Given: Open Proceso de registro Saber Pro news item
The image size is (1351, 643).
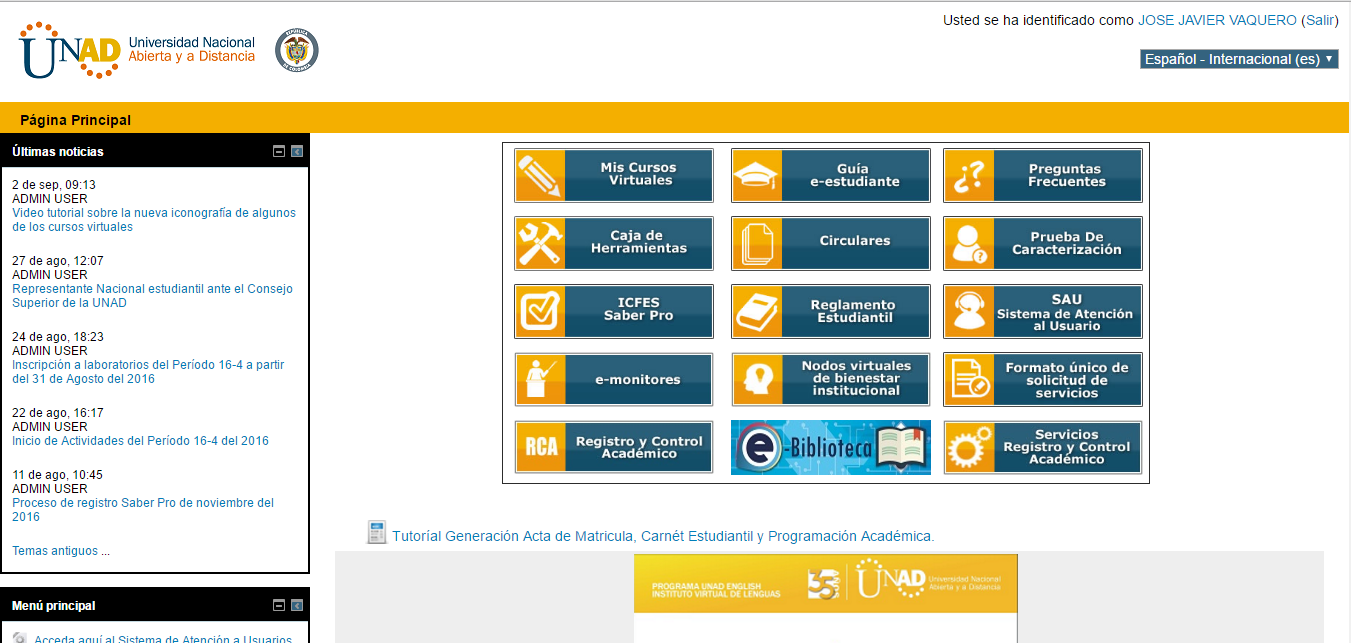Looking at the screenshot, I should tap(143, 510).
